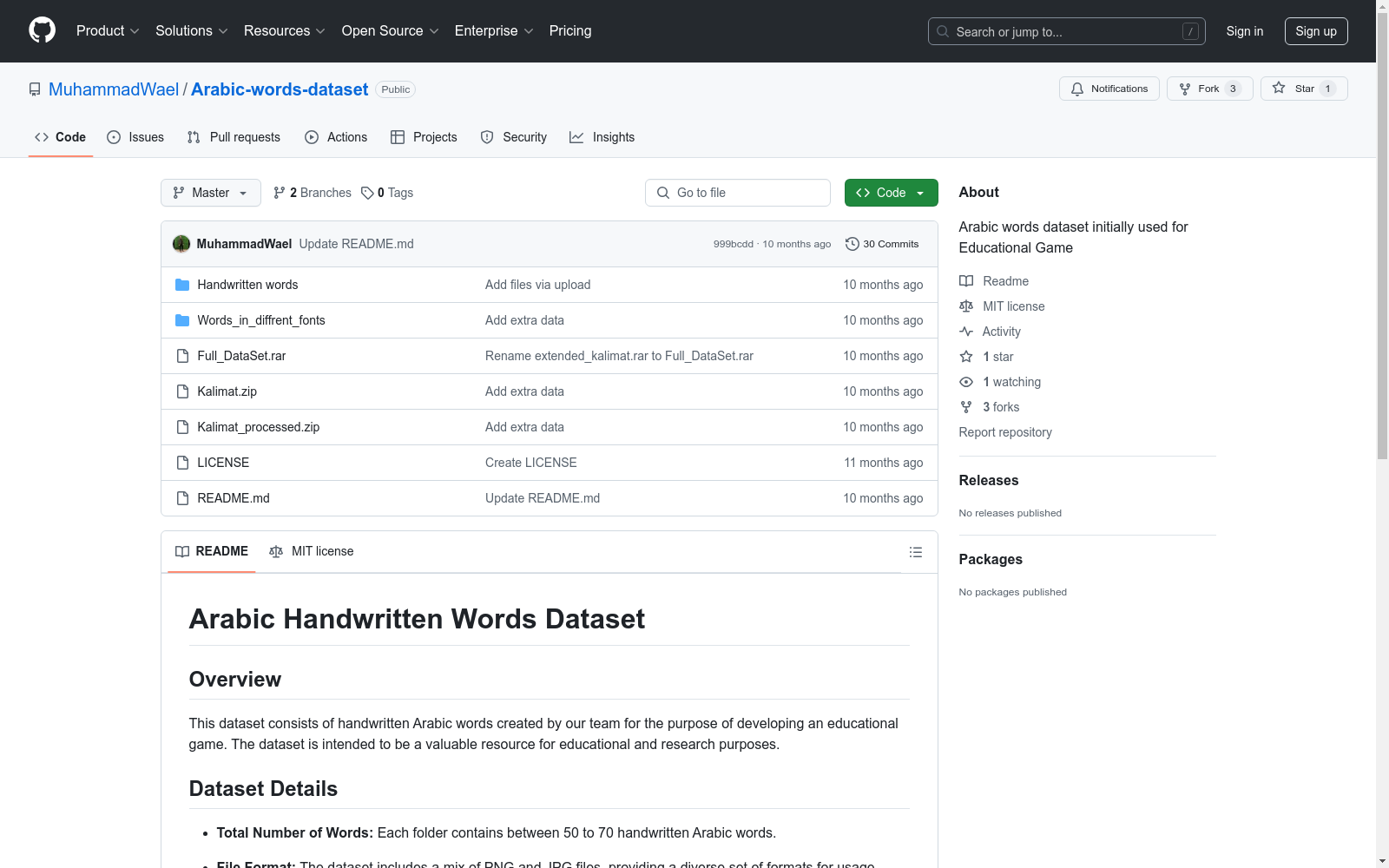Image resolution: width=1389 pixels, height=868 pixels.
Task: Click the Create LICENSE commit message
Action: [531, 463]
